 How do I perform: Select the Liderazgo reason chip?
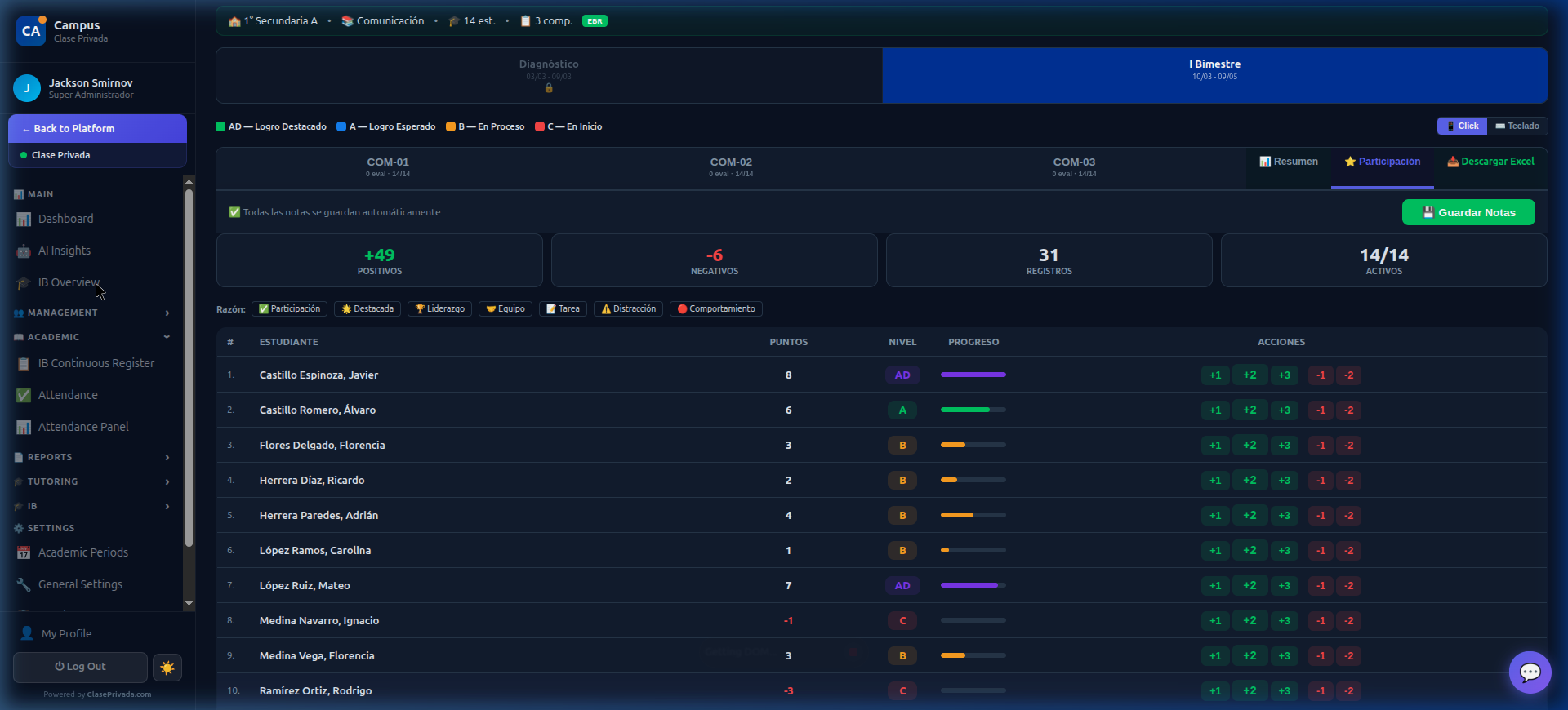pos(439,309)
